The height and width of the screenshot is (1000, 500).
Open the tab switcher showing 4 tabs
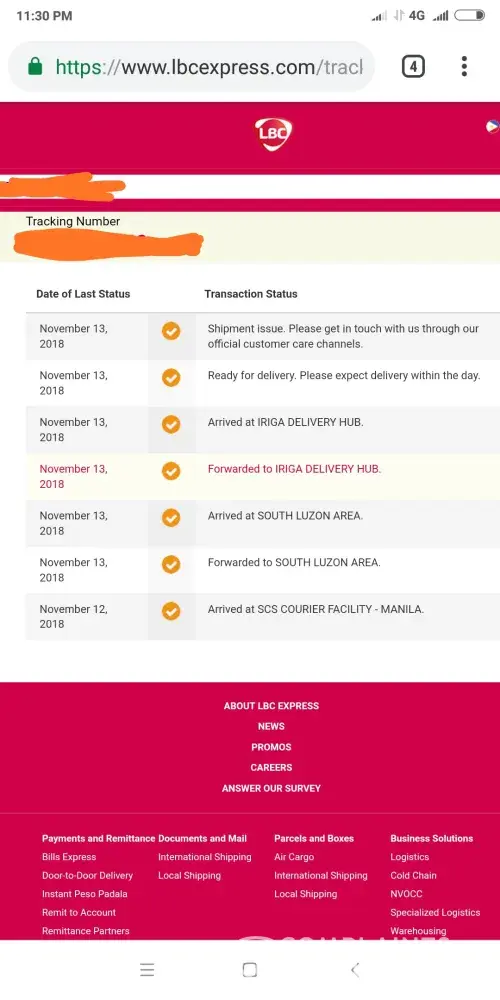click(x=413, y=66)
